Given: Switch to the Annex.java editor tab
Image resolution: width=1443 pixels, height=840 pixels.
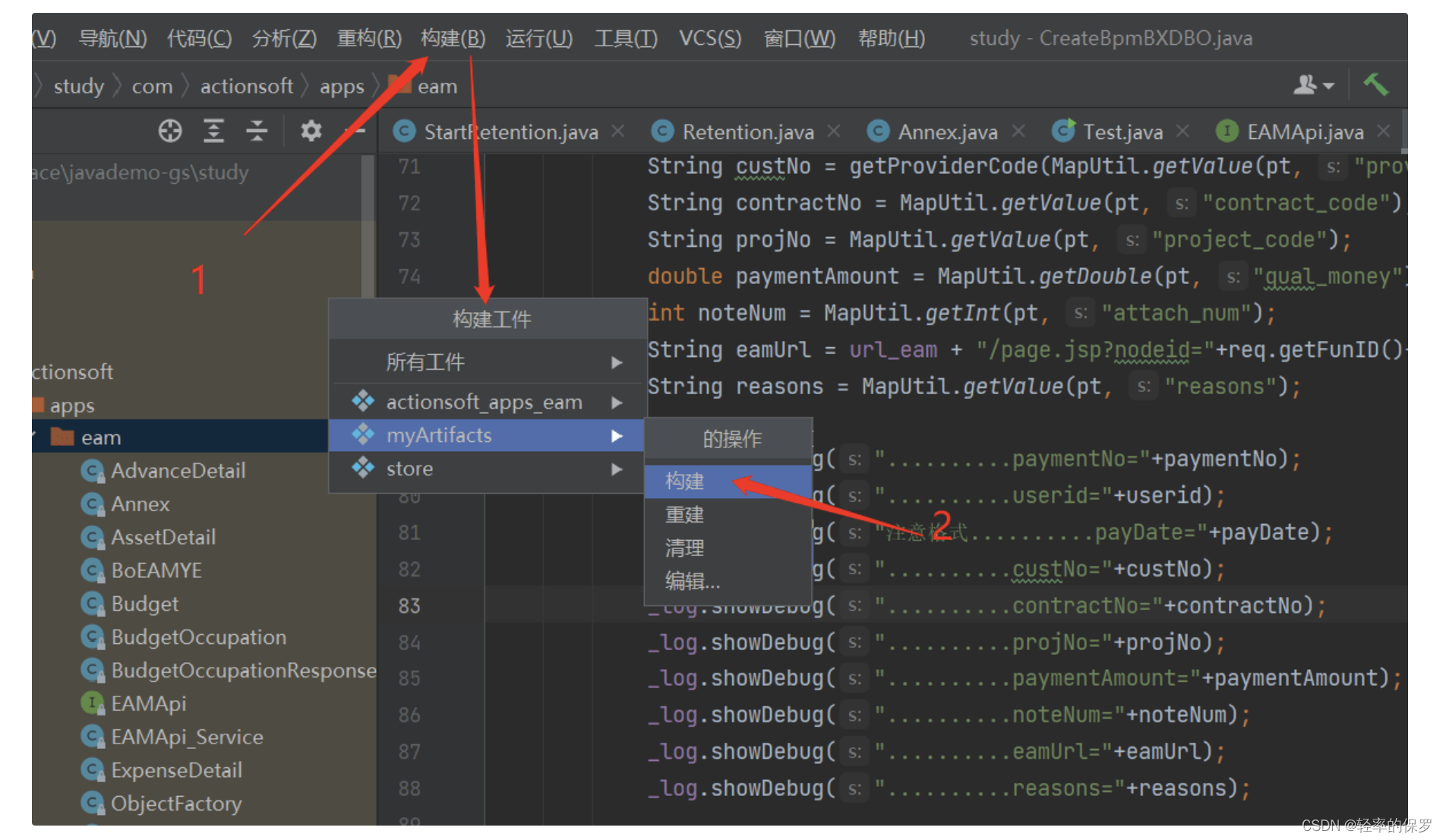Looking at the screenshot, I should pyautogui.click(x=948, y=132).
